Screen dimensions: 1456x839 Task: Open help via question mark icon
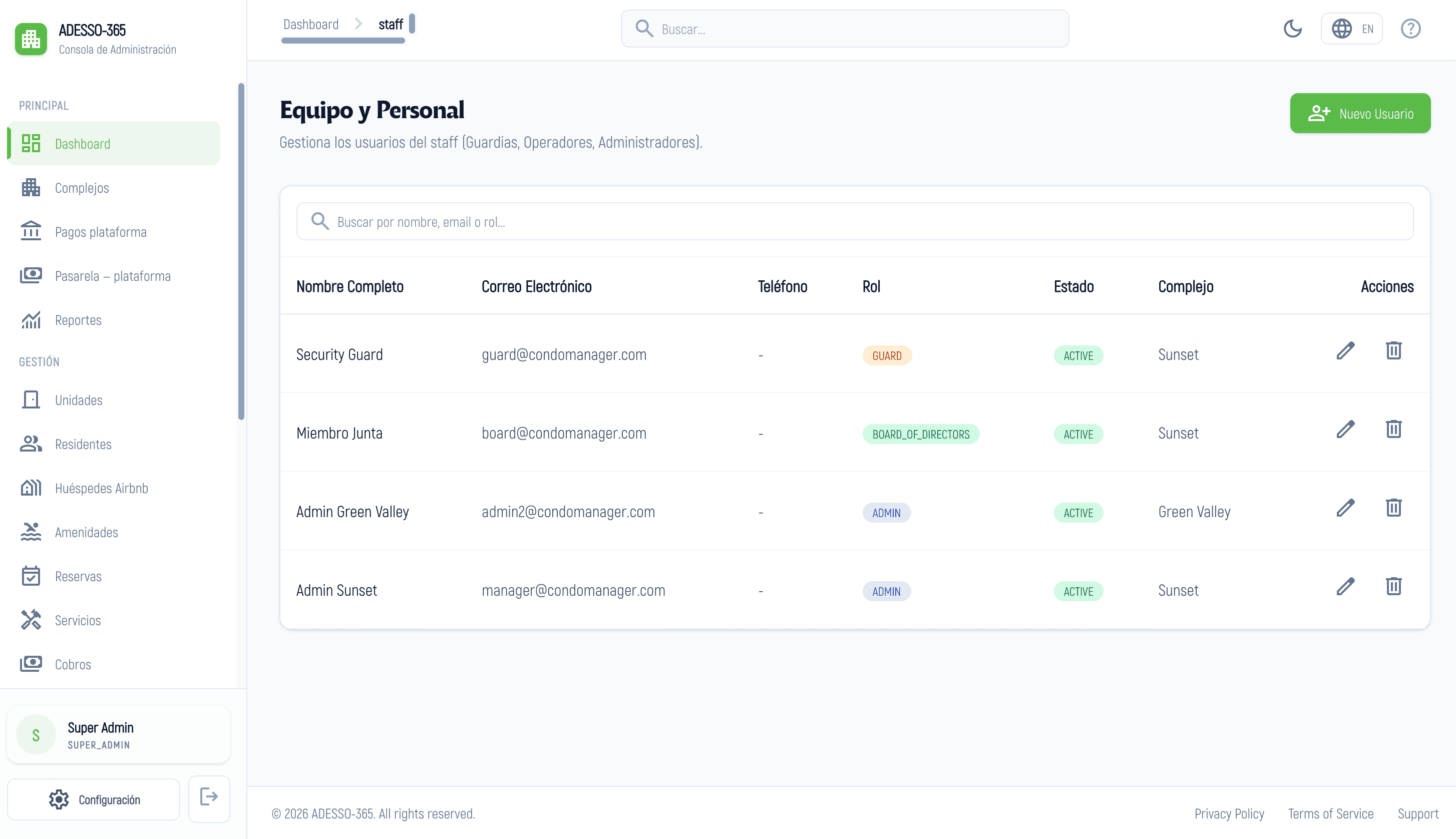pos(1410,28)
